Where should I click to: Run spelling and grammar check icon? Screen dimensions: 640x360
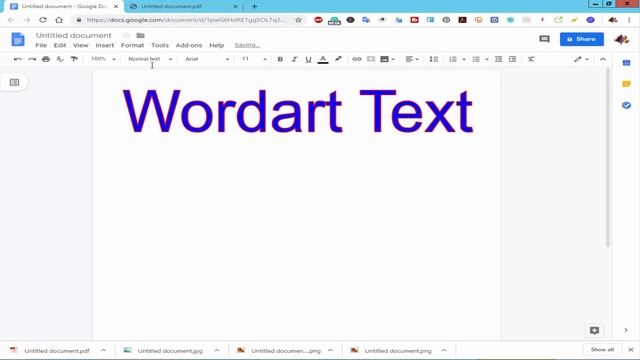pyautogui.click(x=60, y=59)
